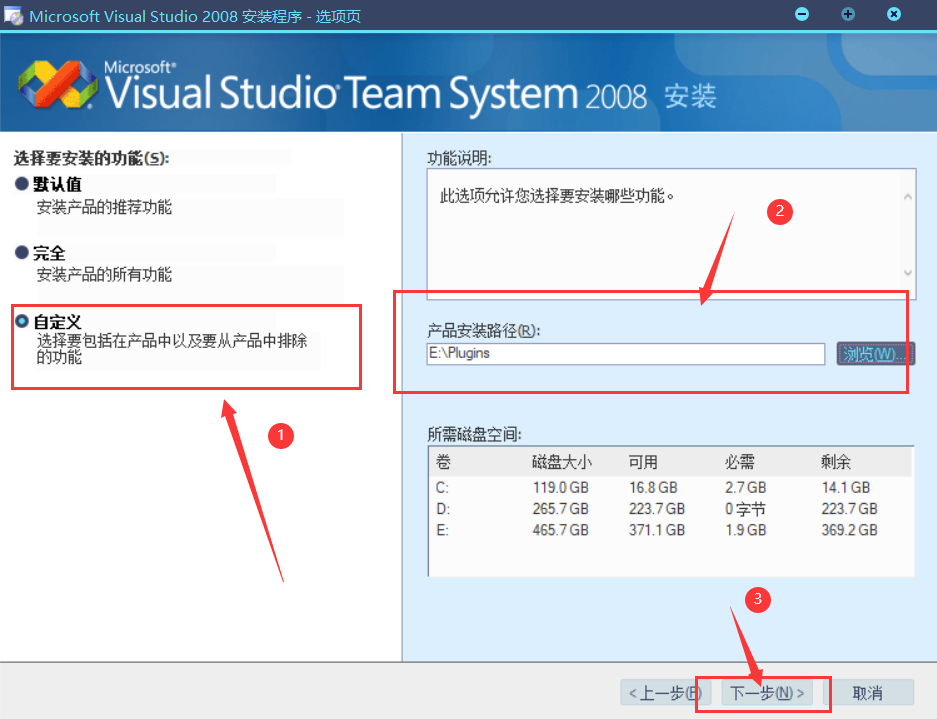The height and width of the screenshot is (719, 937).
Task: Open the 浏览(W)... folder browser
Action: click(x=876, y=354)
